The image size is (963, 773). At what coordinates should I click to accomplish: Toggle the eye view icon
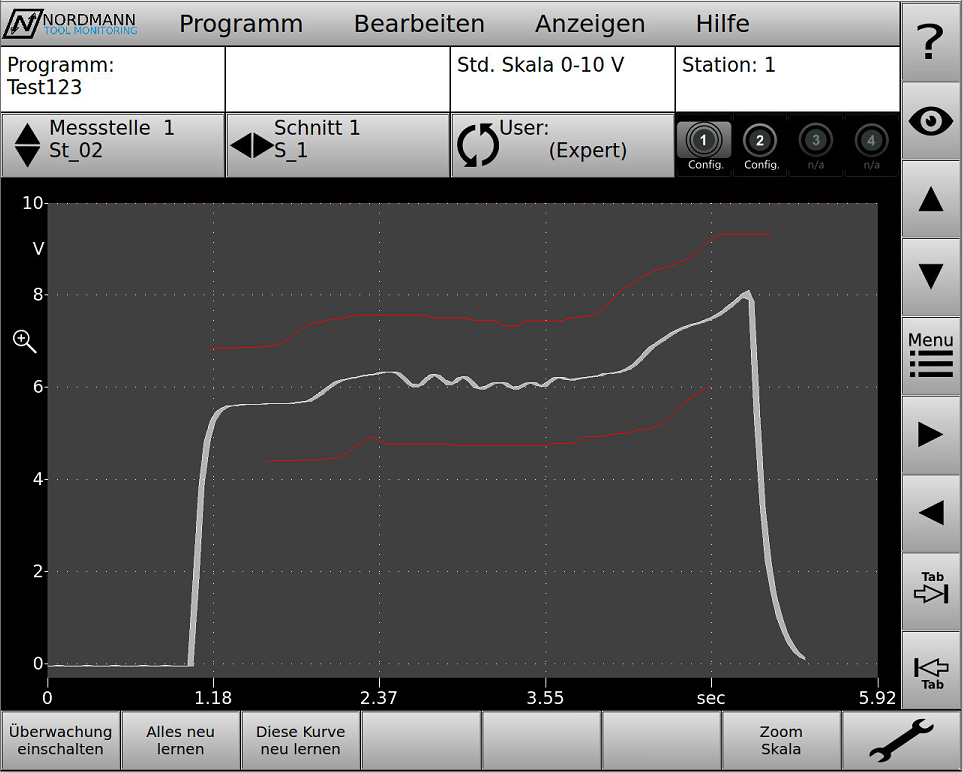click(x=931, y=121)
